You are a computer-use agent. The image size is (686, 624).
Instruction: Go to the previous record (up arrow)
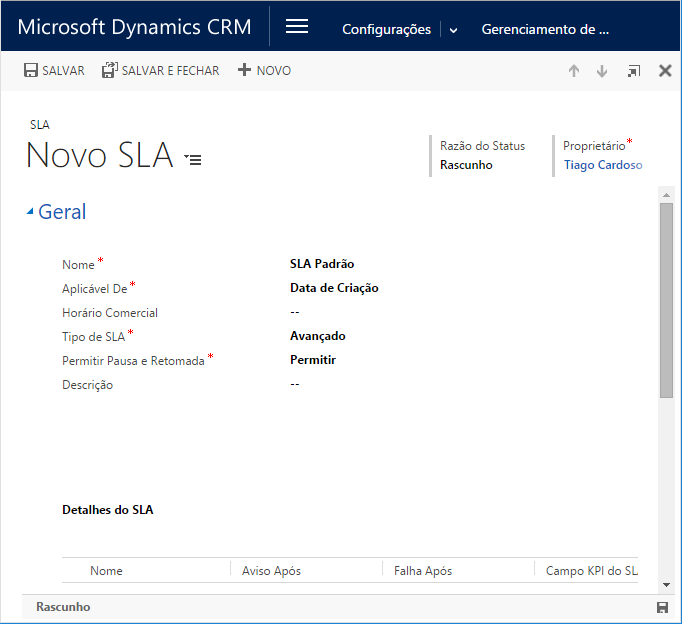click(574, 71)
